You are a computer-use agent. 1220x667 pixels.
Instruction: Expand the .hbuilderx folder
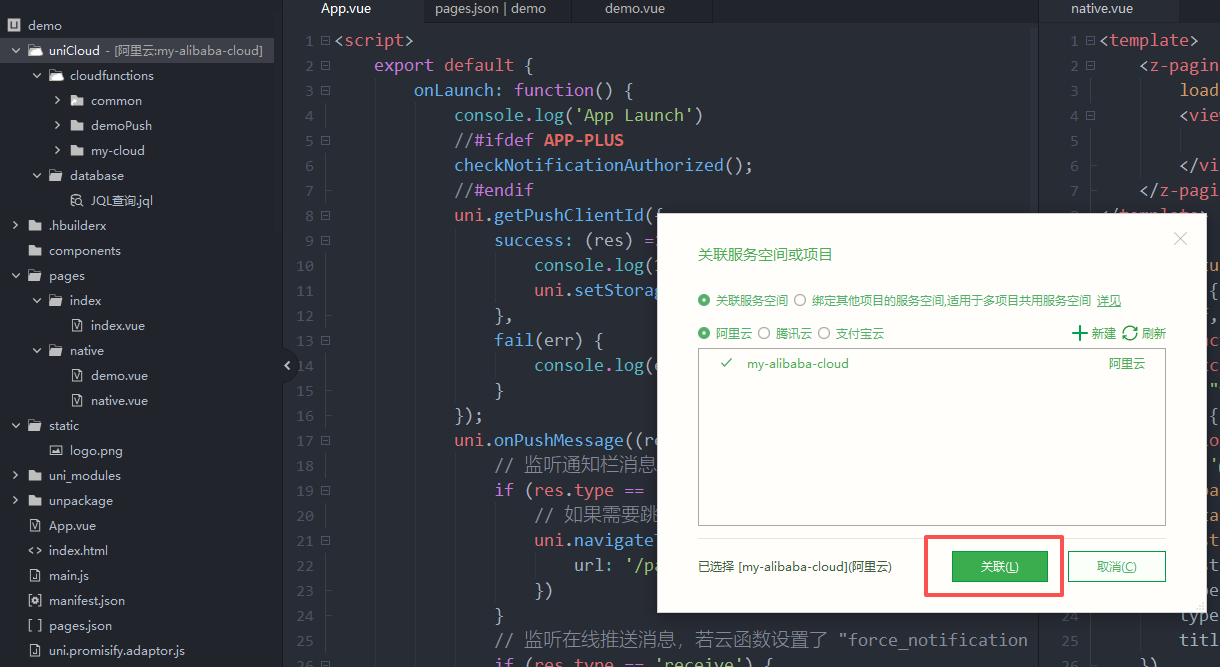(15, 226)
